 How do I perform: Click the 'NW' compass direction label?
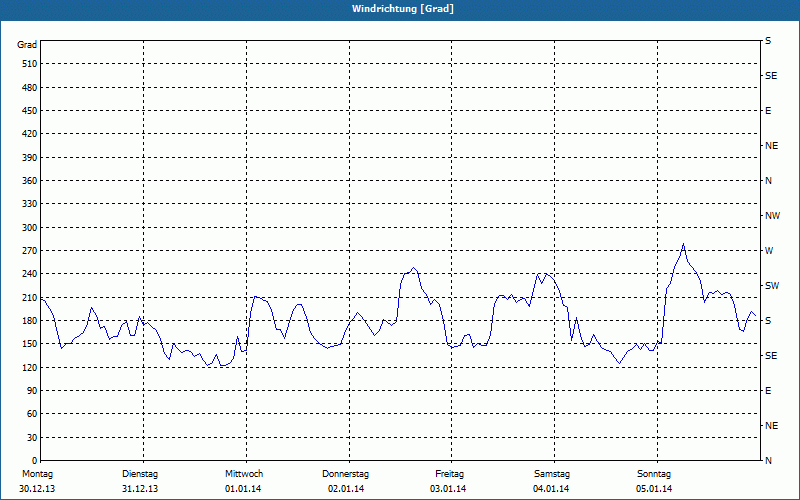772,216
